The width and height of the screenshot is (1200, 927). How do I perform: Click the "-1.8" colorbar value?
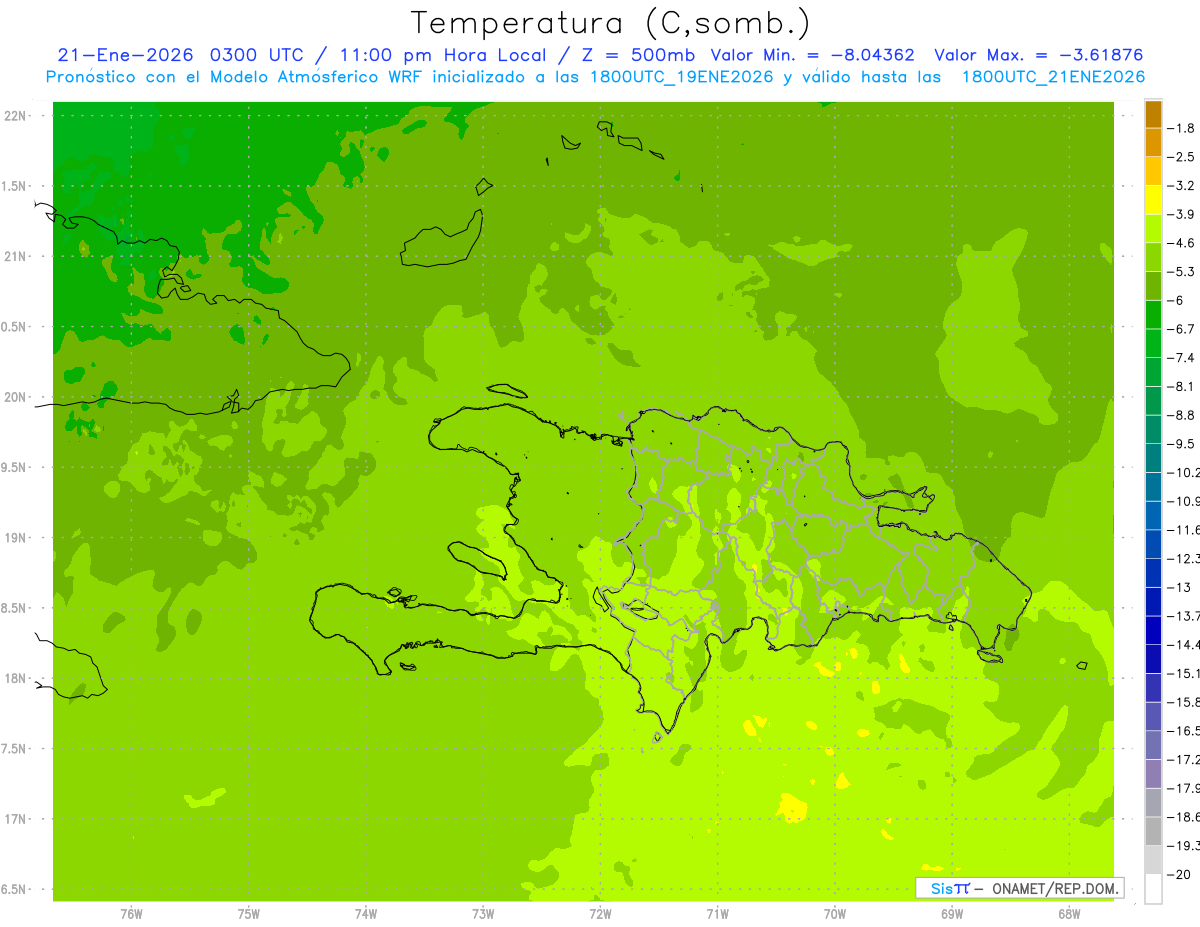(1182, 128)
